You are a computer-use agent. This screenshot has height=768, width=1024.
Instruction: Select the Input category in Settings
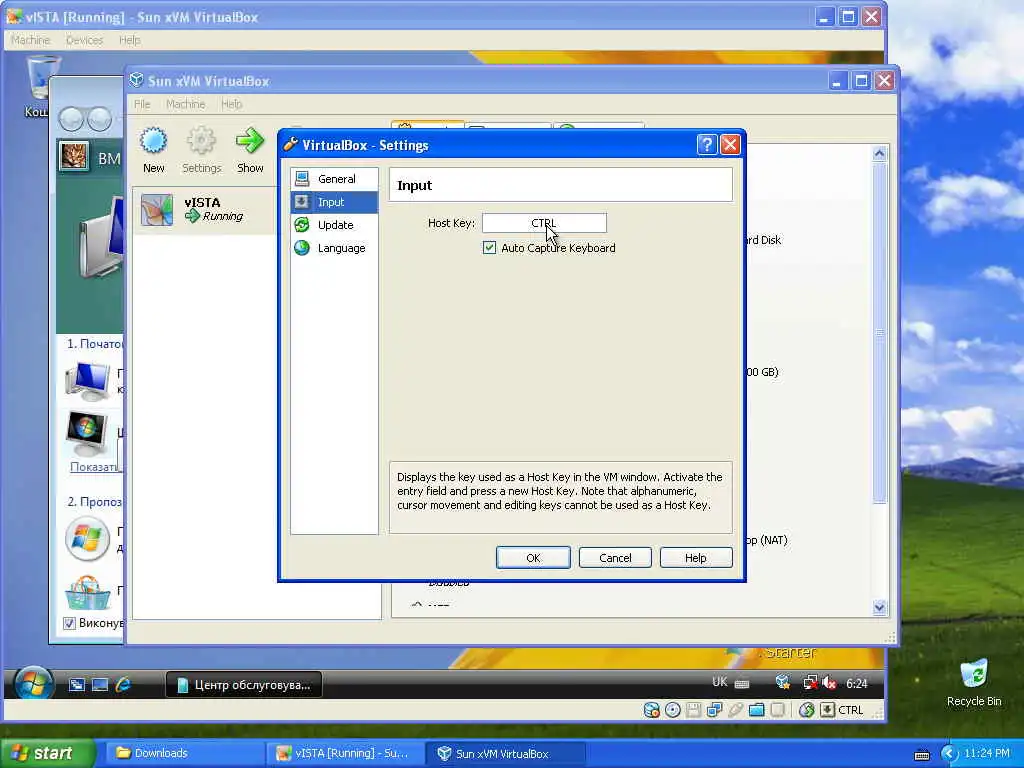pyautogui.click(x=334, y=202)
